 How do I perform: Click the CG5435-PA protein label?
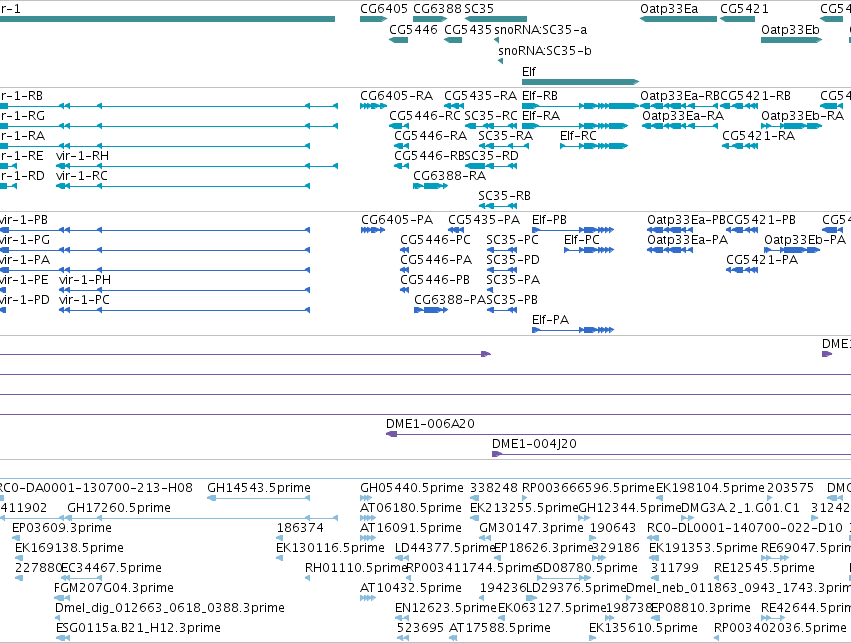[484, 220]
